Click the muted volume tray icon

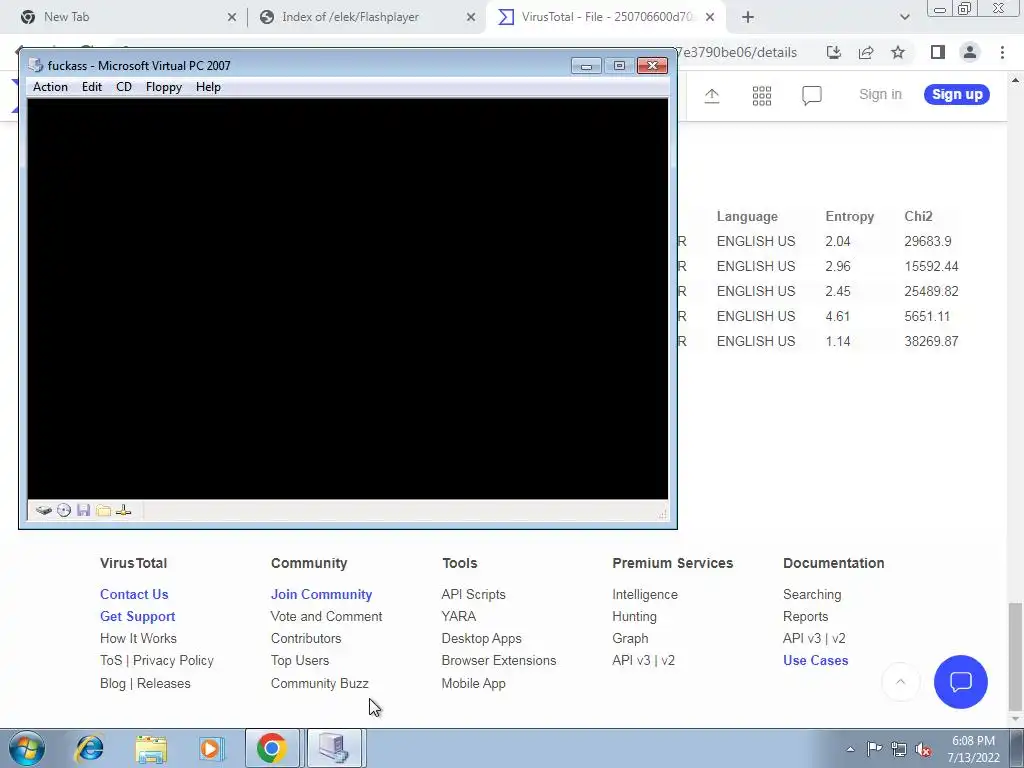[923, 750]
